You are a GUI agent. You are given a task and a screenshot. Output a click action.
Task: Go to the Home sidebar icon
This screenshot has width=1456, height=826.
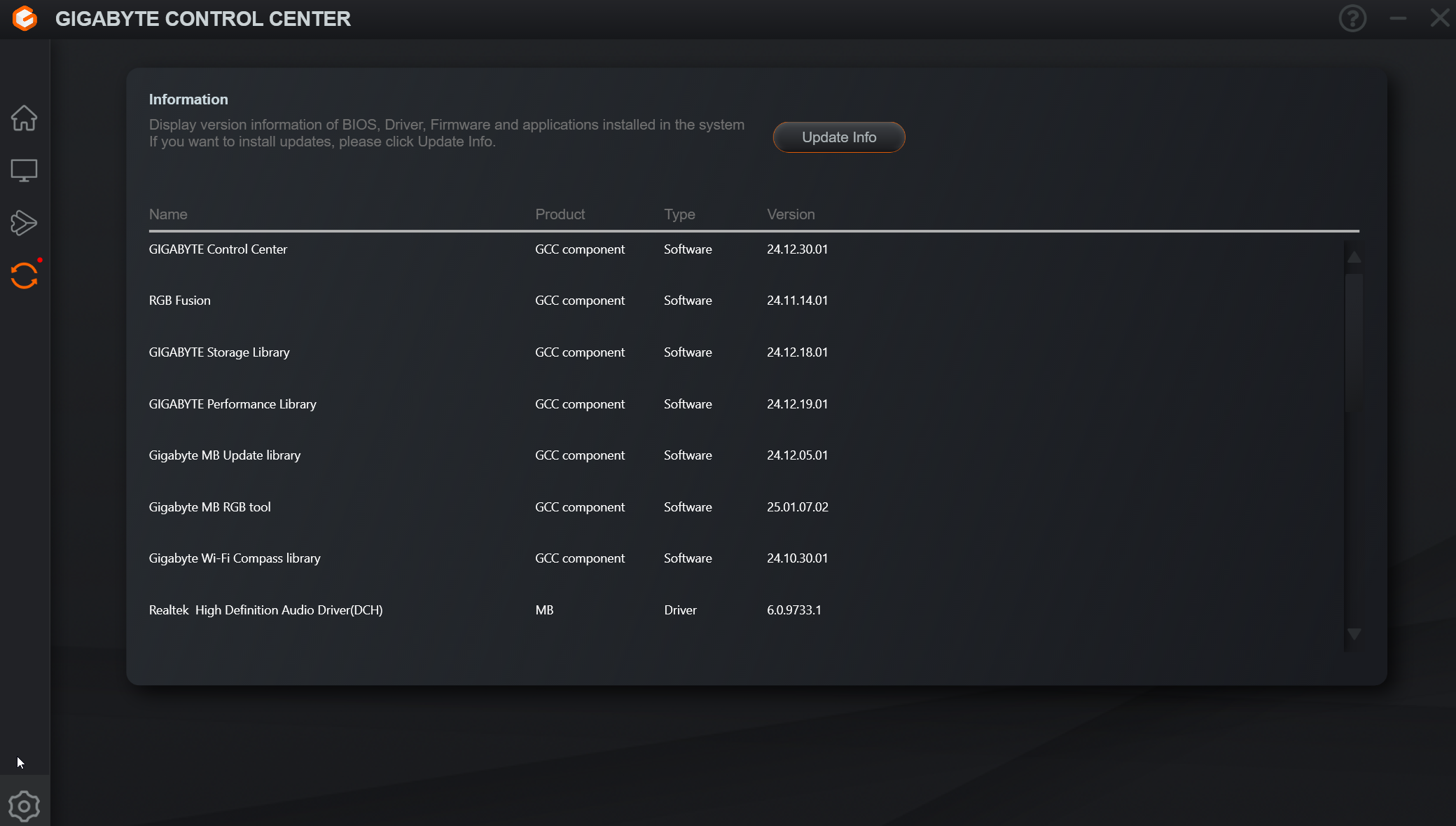24,118
